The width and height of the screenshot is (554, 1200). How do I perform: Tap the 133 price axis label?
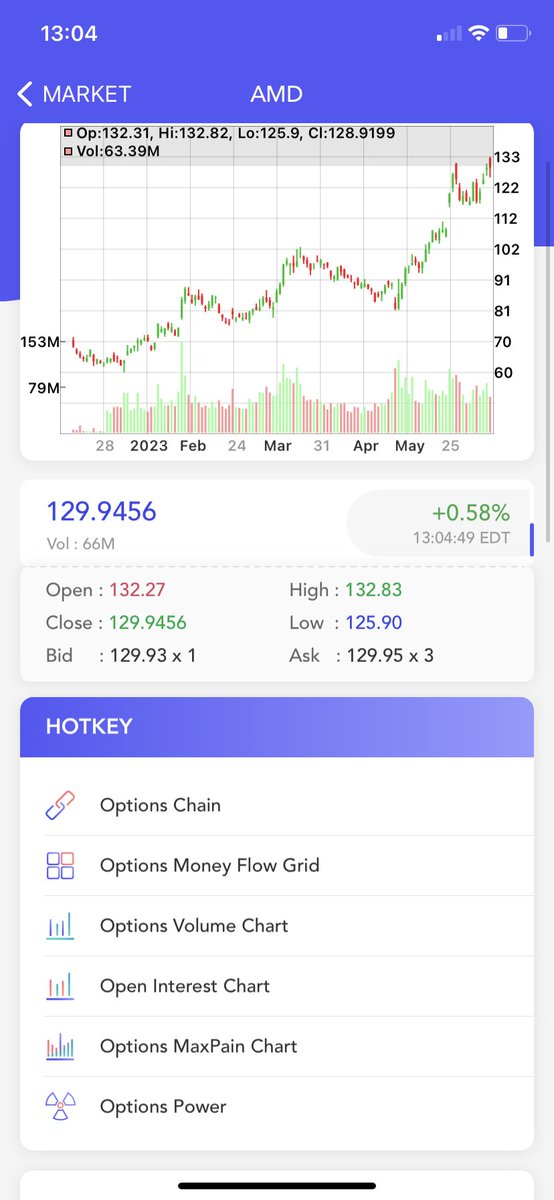click(x=506, y=157)
